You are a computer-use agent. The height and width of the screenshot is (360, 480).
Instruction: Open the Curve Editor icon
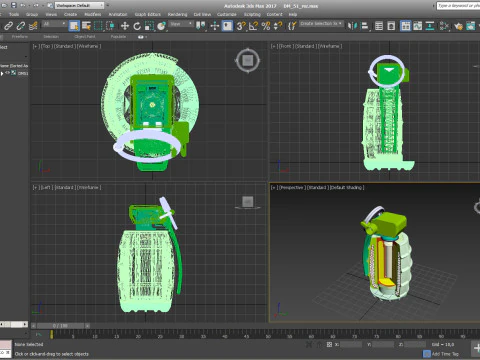click(x=418, y=26)
